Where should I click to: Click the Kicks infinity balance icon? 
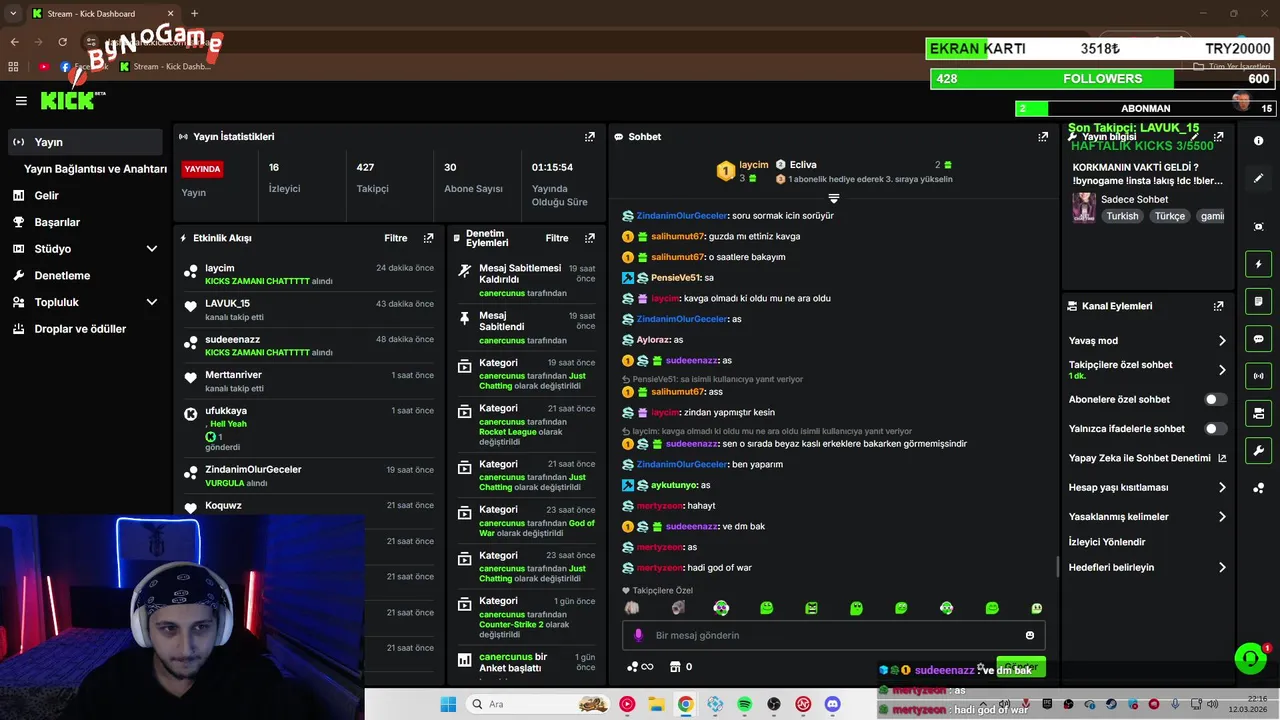tap(640, 667)
